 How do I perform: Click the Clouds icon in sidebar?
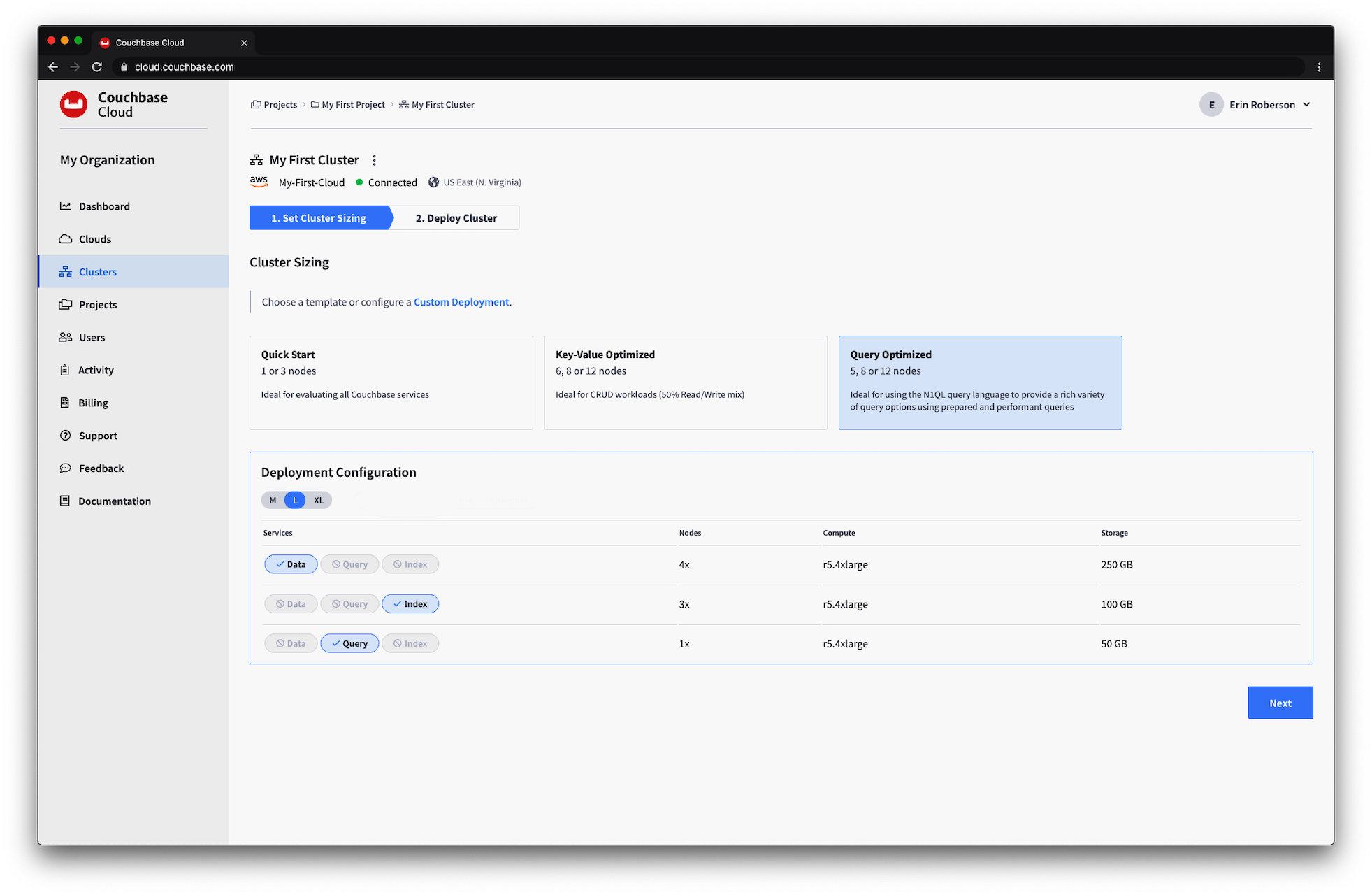[x=65, y=239]
